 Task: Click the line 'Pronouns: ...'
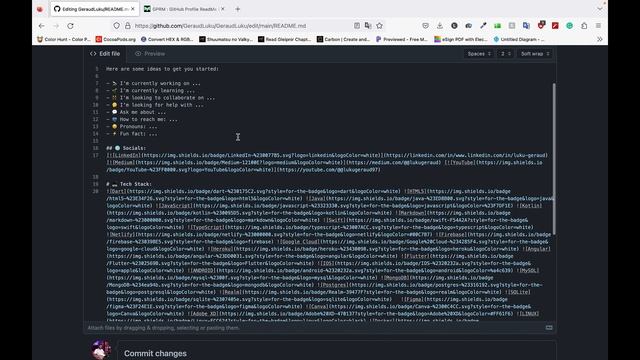tap(132, 127)
